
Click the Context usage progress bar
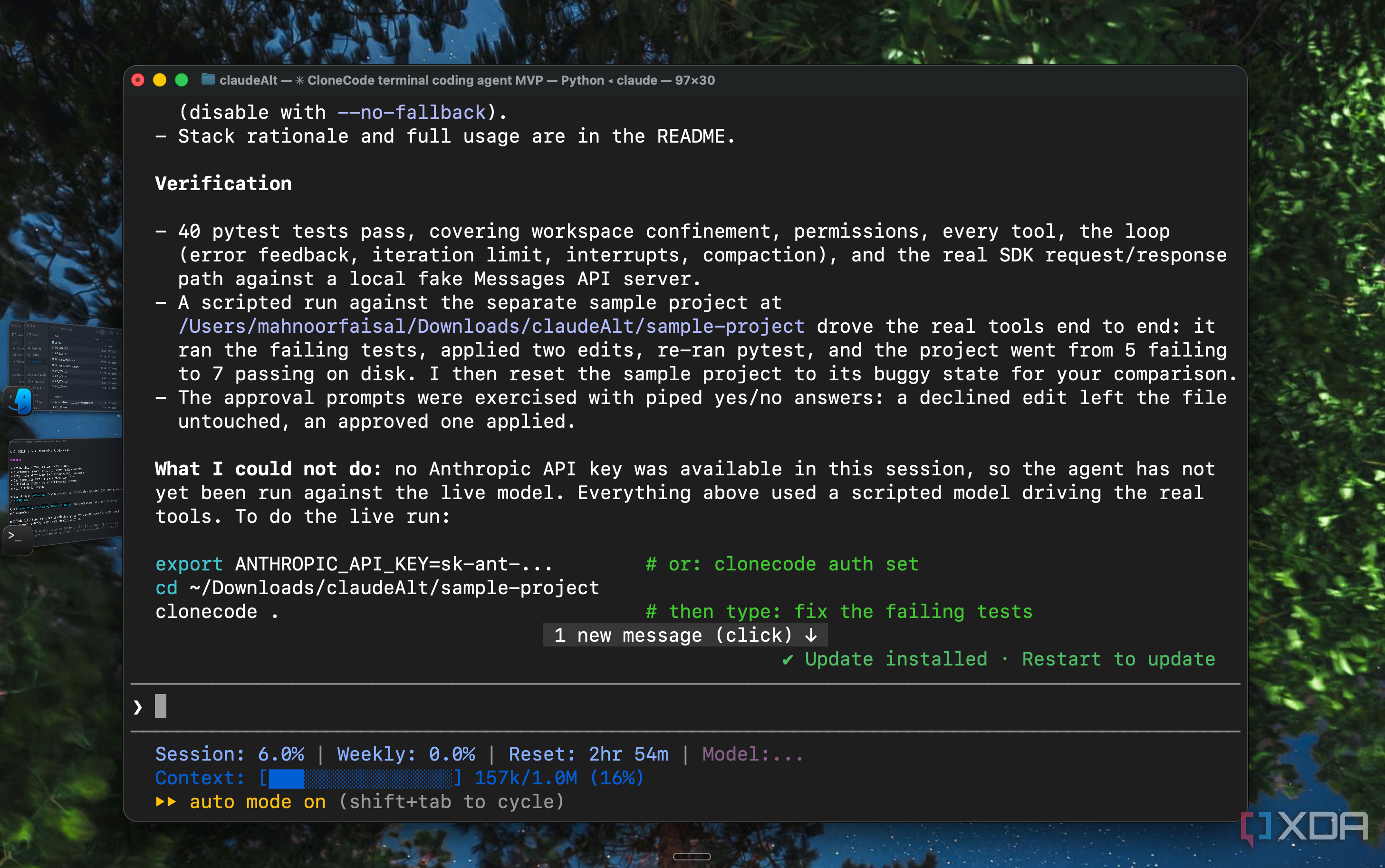coord(360,778)
